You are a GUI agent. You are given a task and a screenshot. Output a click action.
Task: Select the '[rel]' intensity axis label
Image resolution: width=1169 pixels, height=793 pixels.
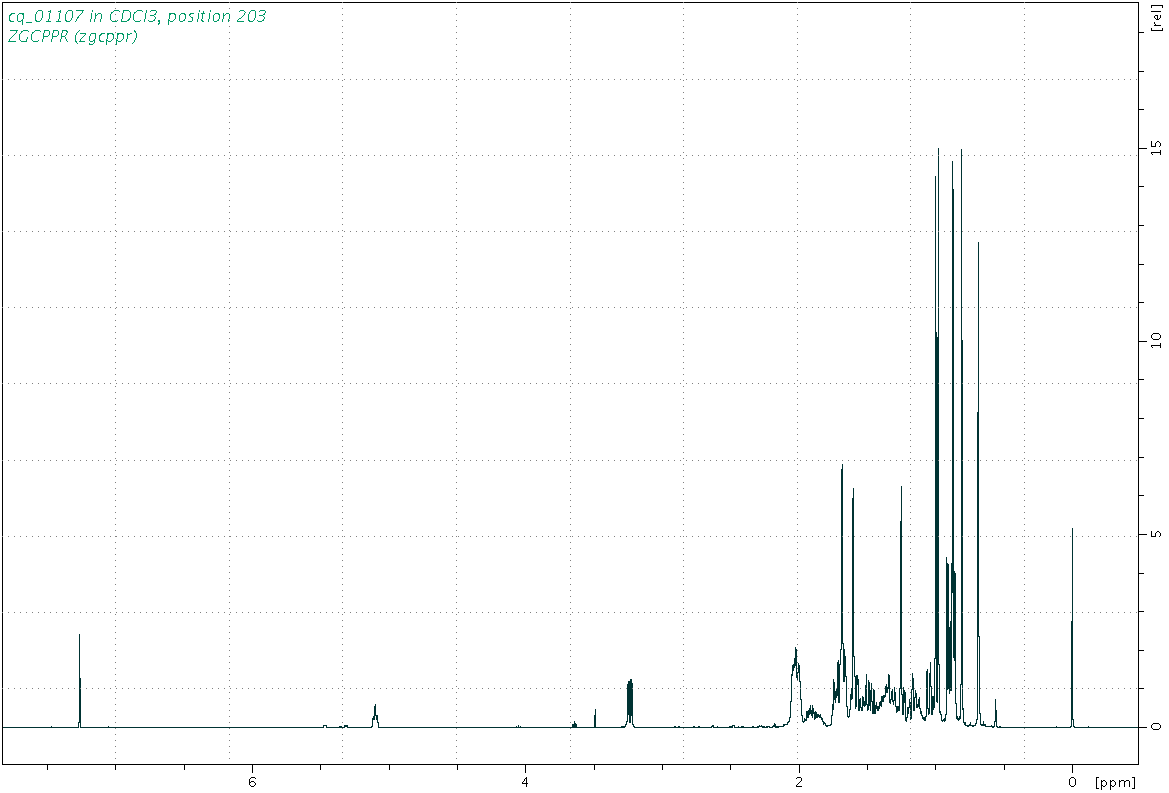click(x=1156, y=17)
